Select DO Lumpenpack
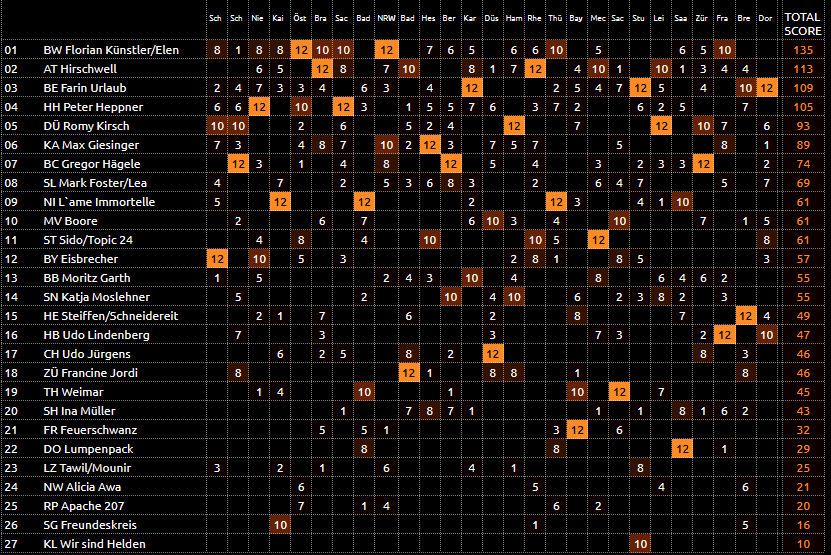 (89, 450)
